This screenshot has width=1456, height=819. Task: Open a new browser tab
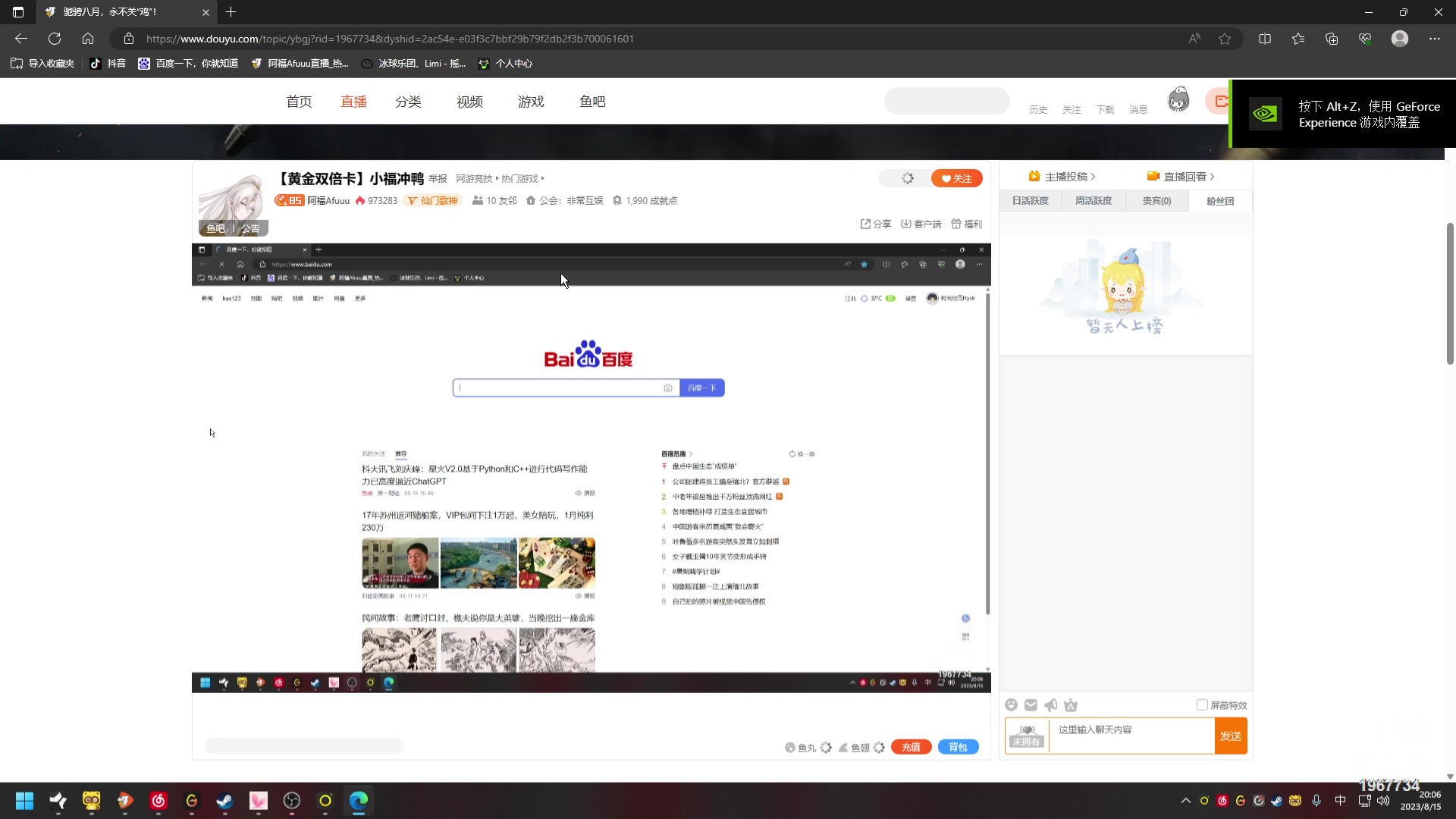231,12
